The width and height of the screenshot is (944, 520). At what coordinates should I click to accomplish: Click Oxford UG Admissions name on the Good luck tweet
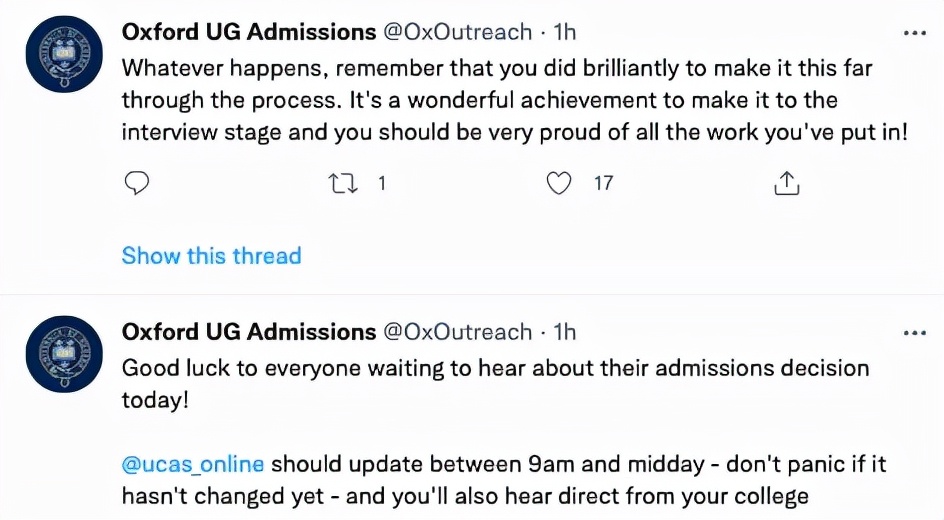point(248,331)
